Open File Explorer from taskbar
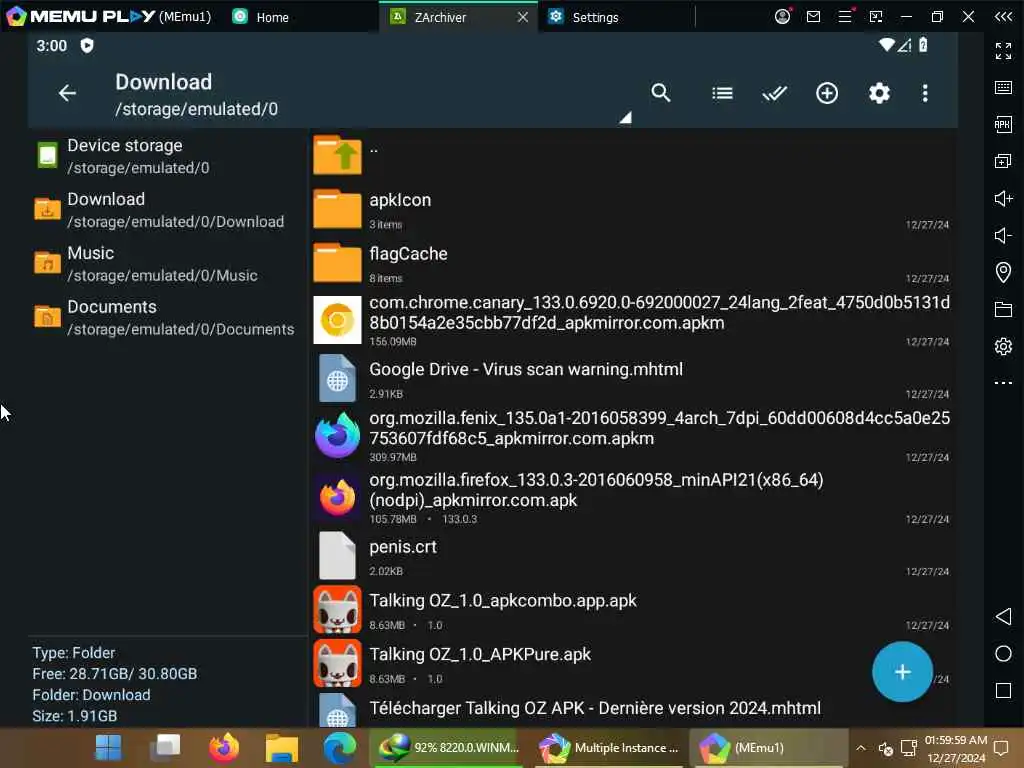The image size is (1024, 768). coord(281,748)
